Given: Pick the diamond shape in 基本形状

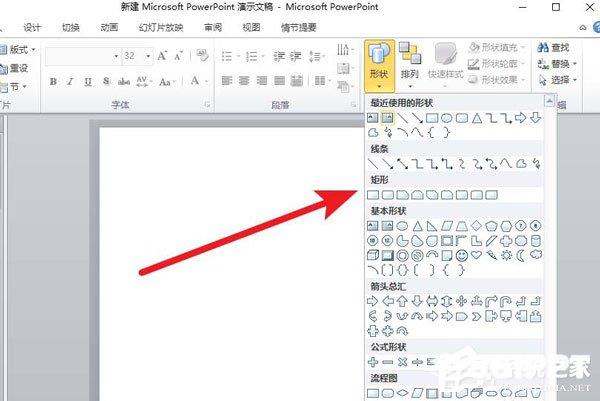Looking at the screenshot, I should [x=476, y=226].
